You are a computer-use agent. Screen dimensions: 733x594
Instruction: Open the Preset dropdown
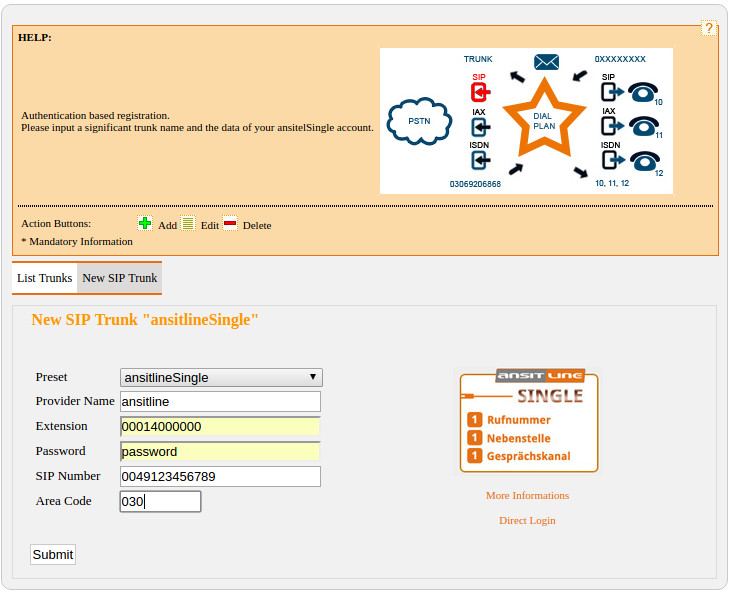(x=221, y=377)
